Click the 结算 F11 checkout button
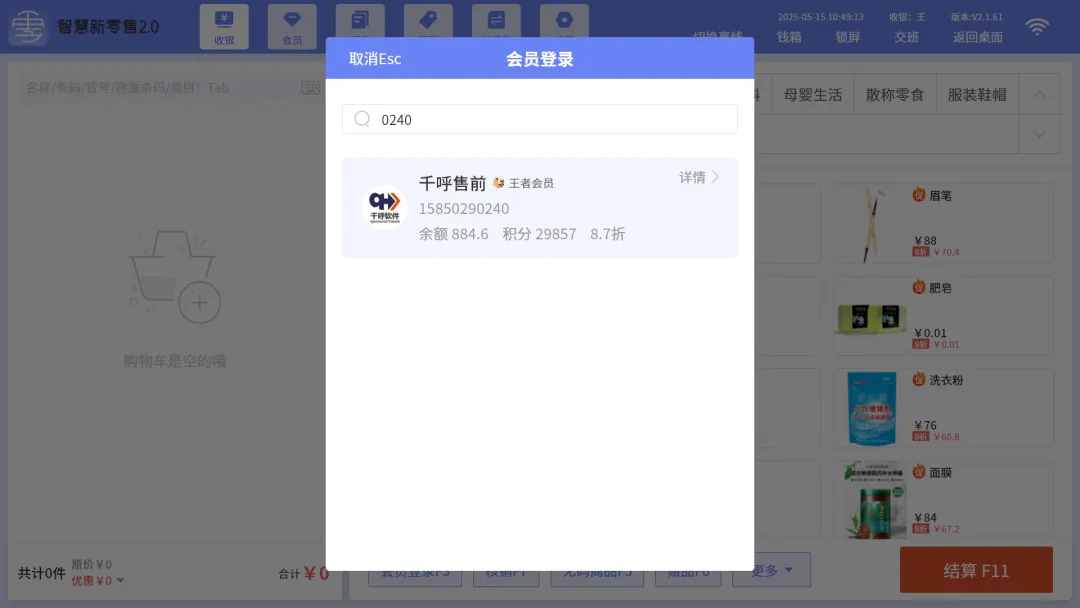 [x=976, y=570]
